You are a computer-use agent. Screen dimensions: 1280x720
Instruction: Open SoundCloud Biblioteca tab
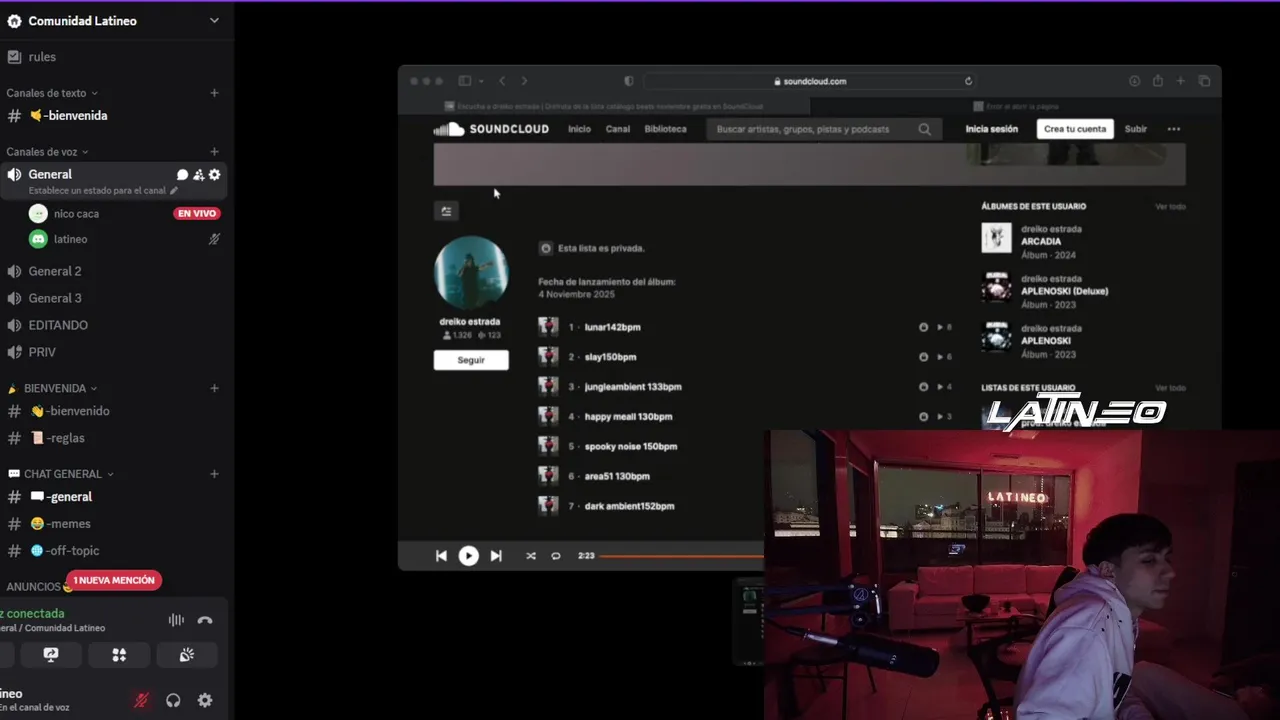[665, 129]
